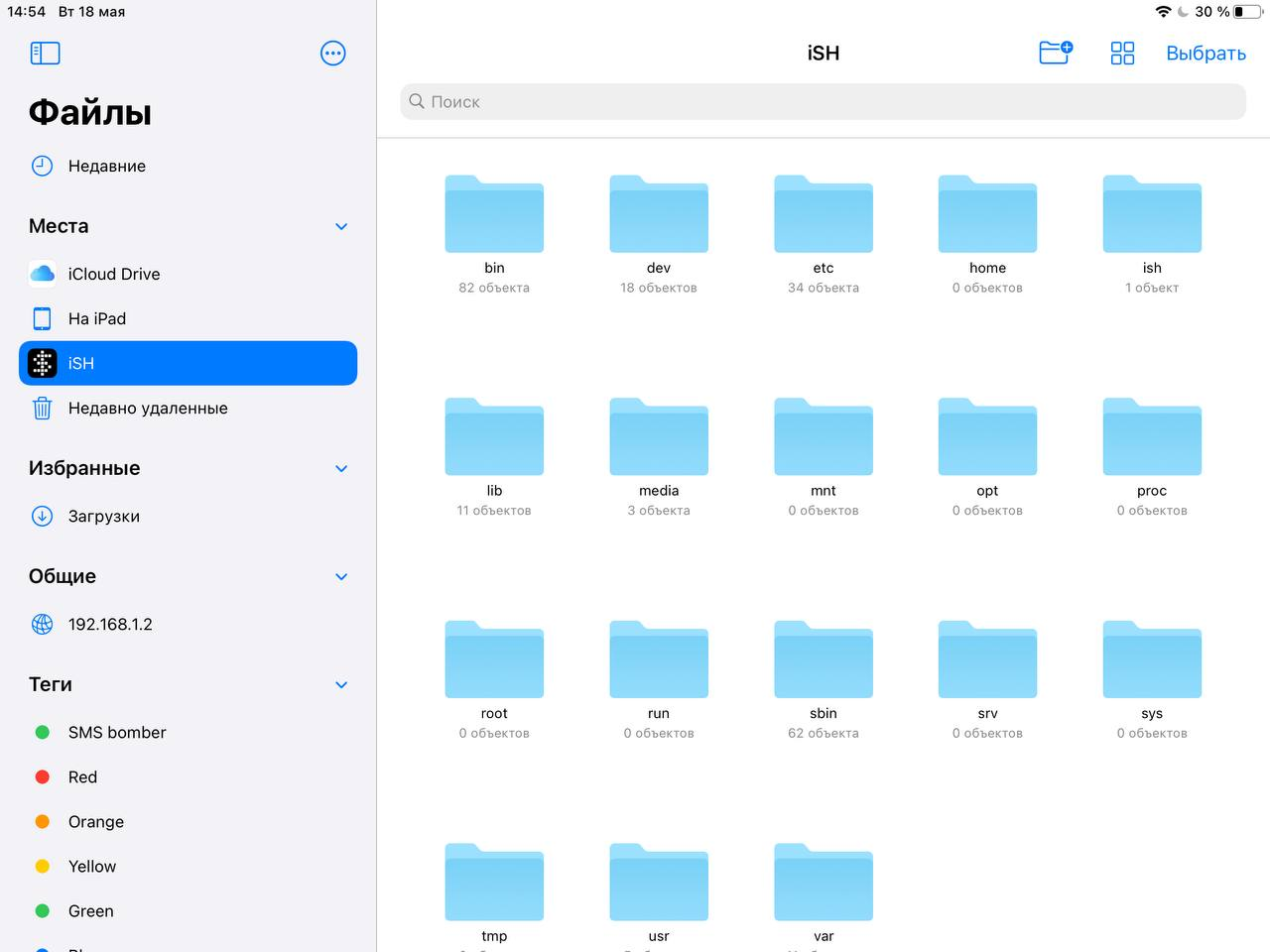The width and height of the screenshot is (1270, 952).
Task: Click the Поиск search field
Action: coord(823,102)
